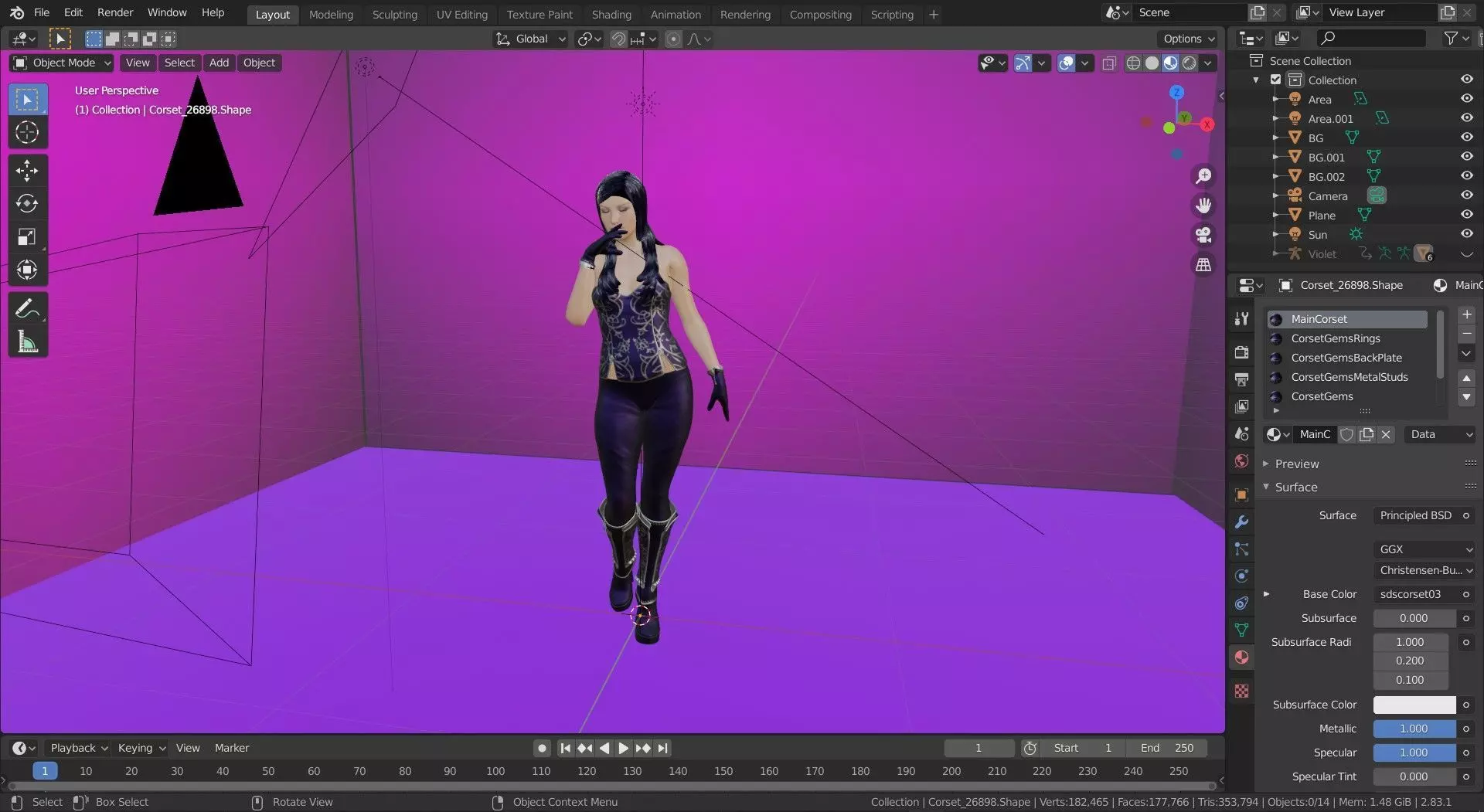Click the sdscorset03 Base Color texture button
The image size is (1484, 812).
coord(1416,594)
